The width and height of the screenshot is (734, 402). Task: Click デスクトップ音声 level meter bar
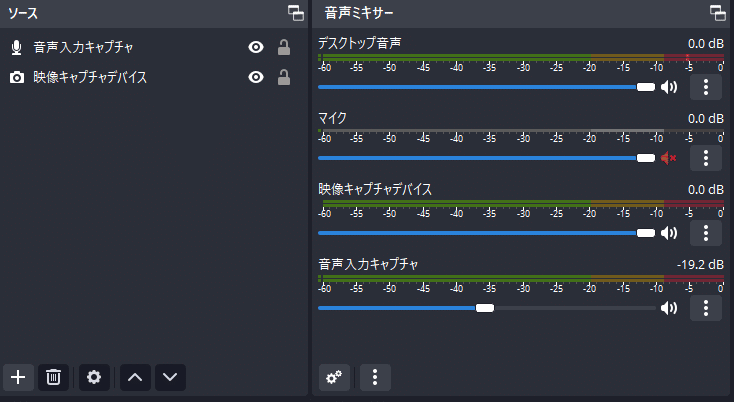click(x=521, y=58)
